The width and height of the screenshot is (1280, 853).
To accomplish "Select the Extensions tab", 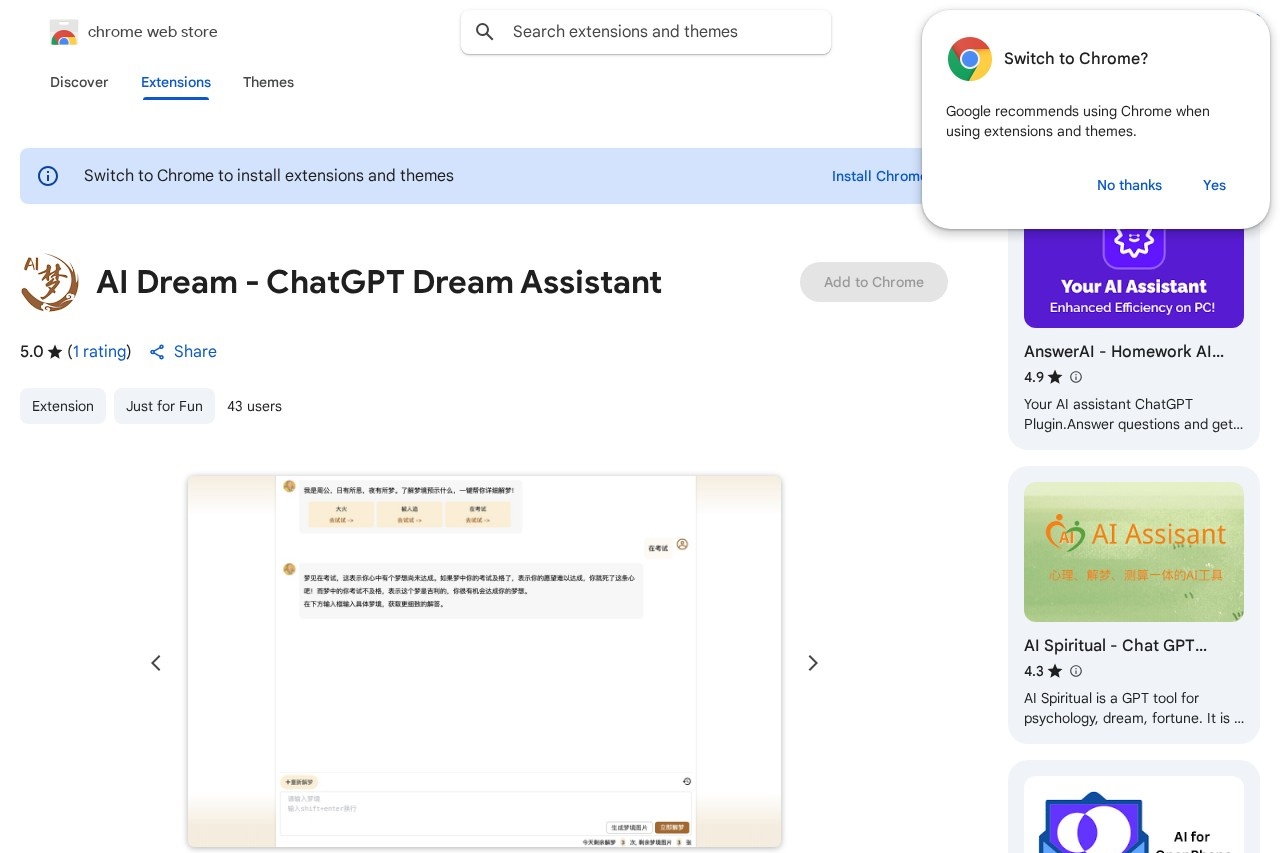I will [176, 82].
